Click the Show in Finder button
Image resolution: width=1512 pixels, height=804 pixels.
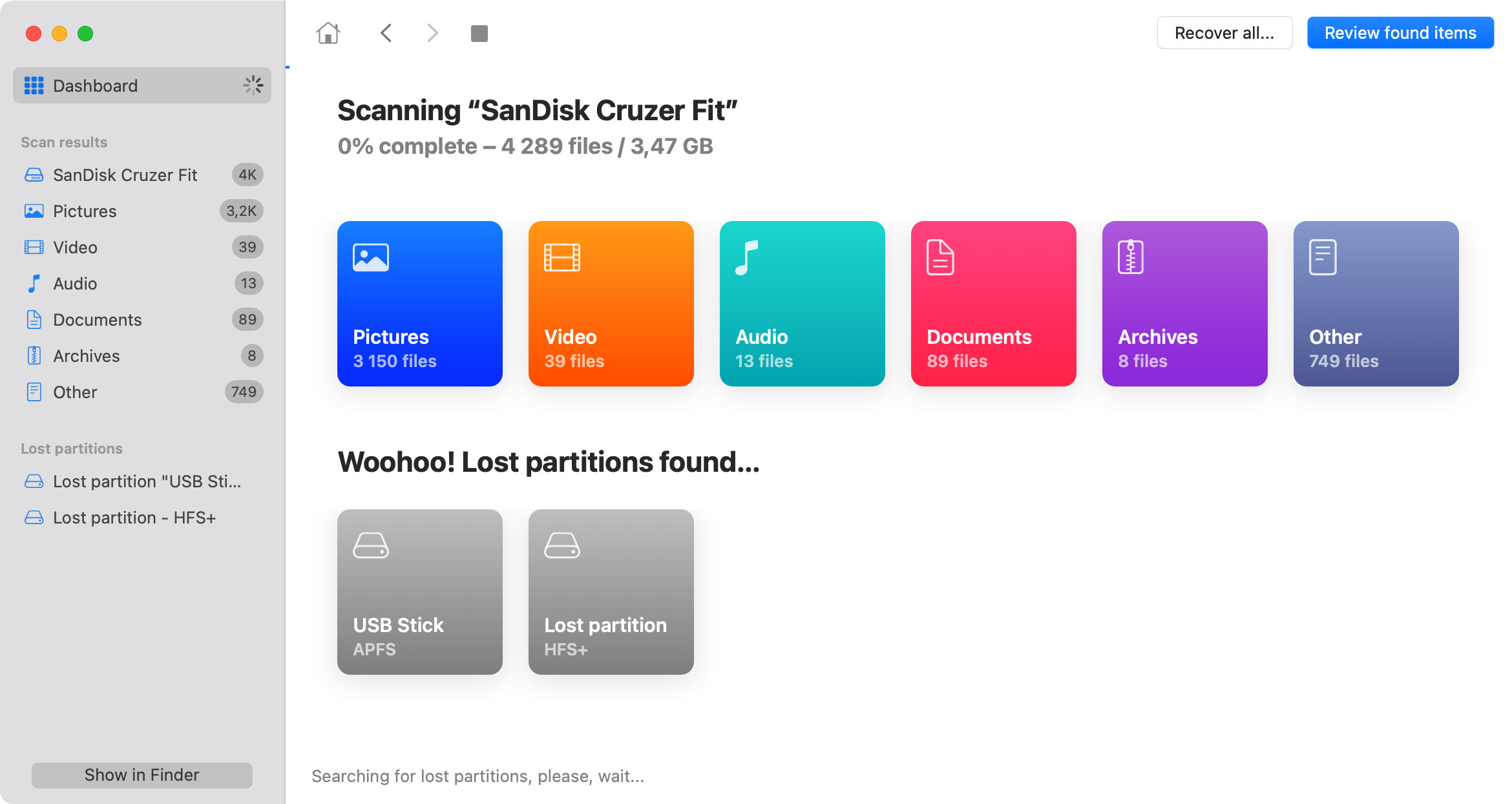pyautogui.click(x=142, y=775)
